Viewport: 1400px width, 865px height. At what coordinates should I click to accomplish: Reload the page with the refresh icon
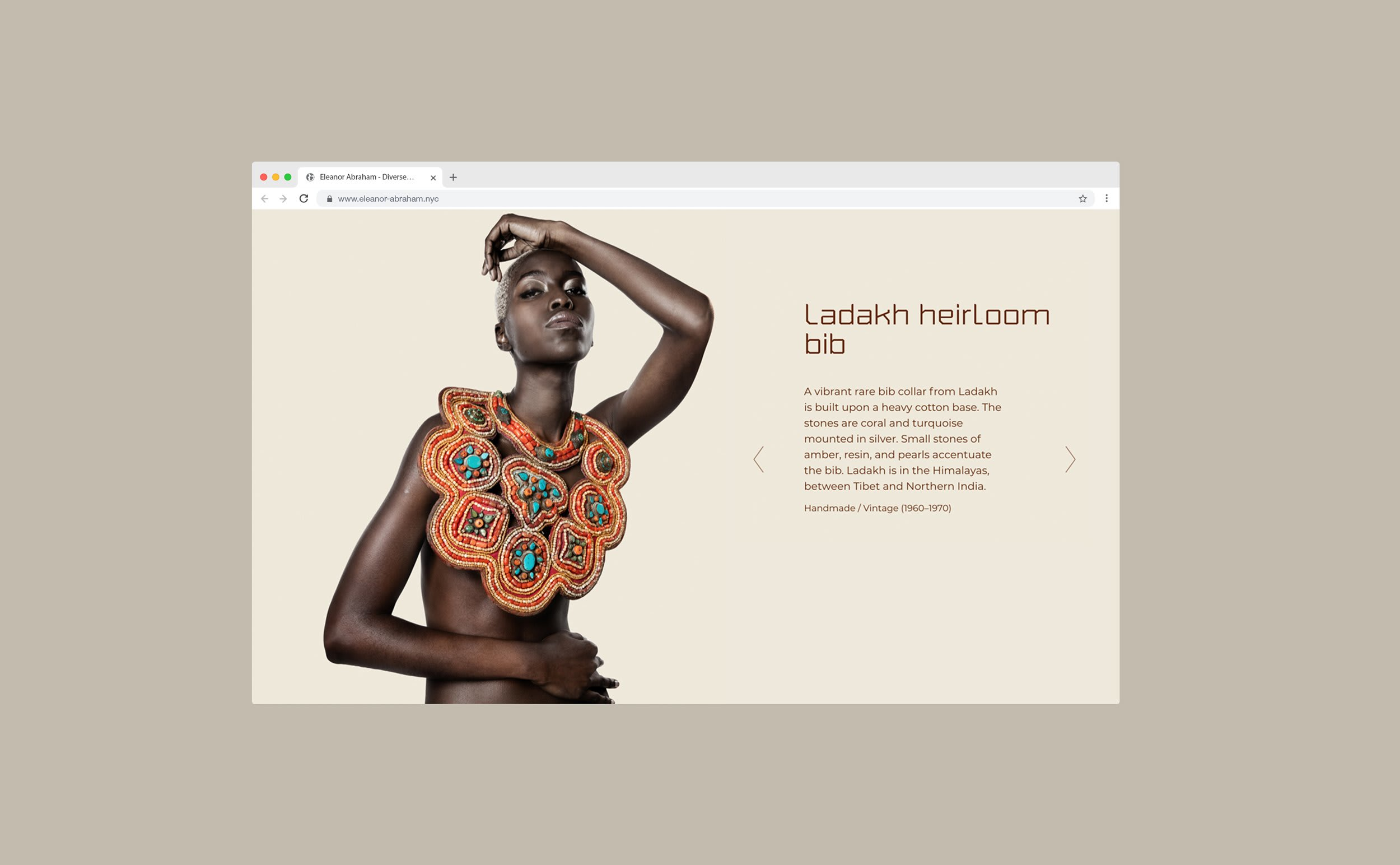[x=304, y=198]
